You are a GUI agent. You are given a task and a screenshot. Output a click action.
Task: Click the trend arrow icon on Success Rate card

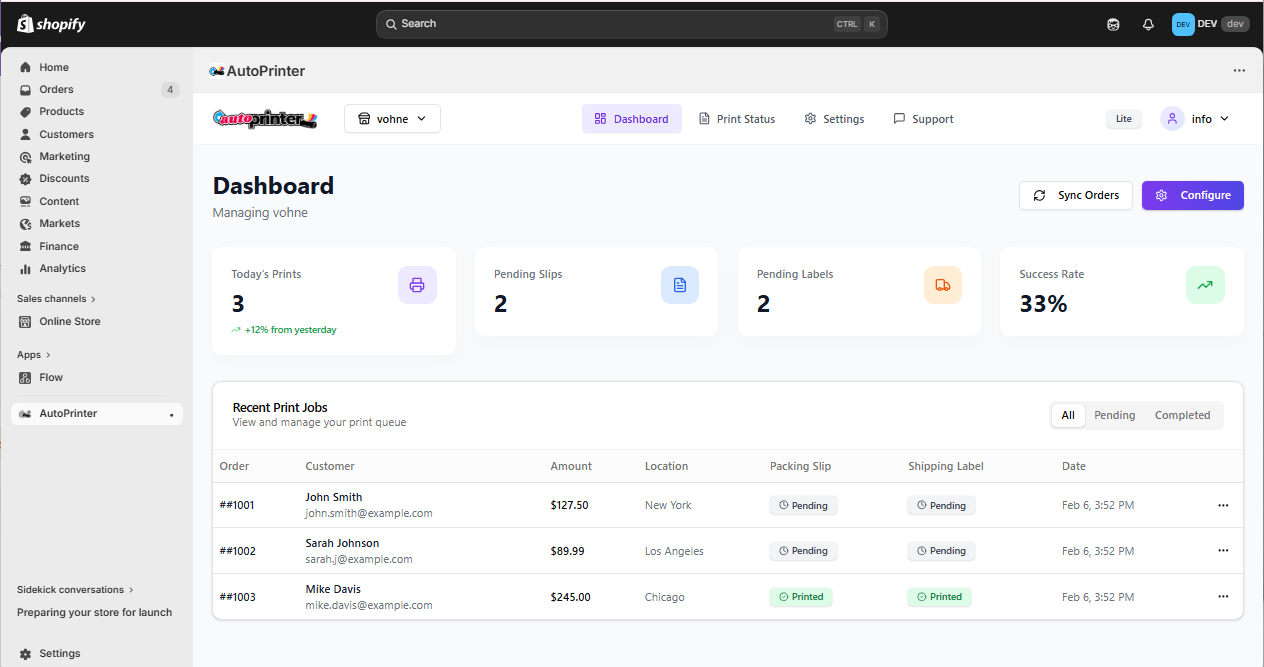[x=1205, y=285]
